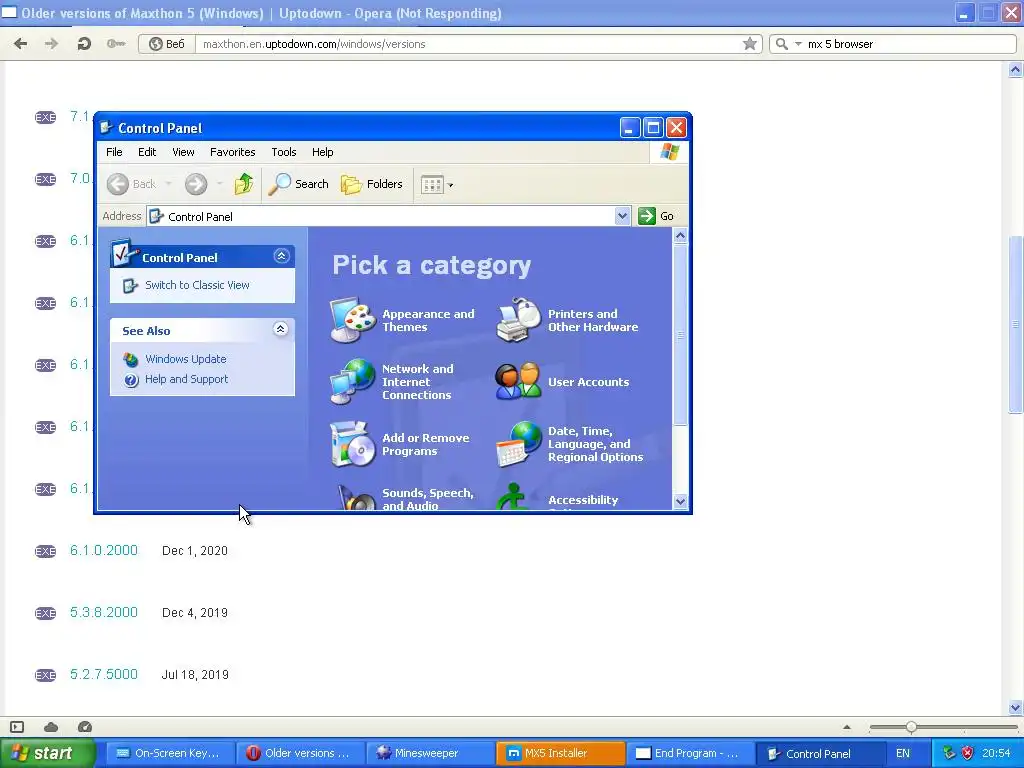Open version 5.2.7.5000 download link
This screenshot has width=1024, height=768.
[x=104, y=675]
